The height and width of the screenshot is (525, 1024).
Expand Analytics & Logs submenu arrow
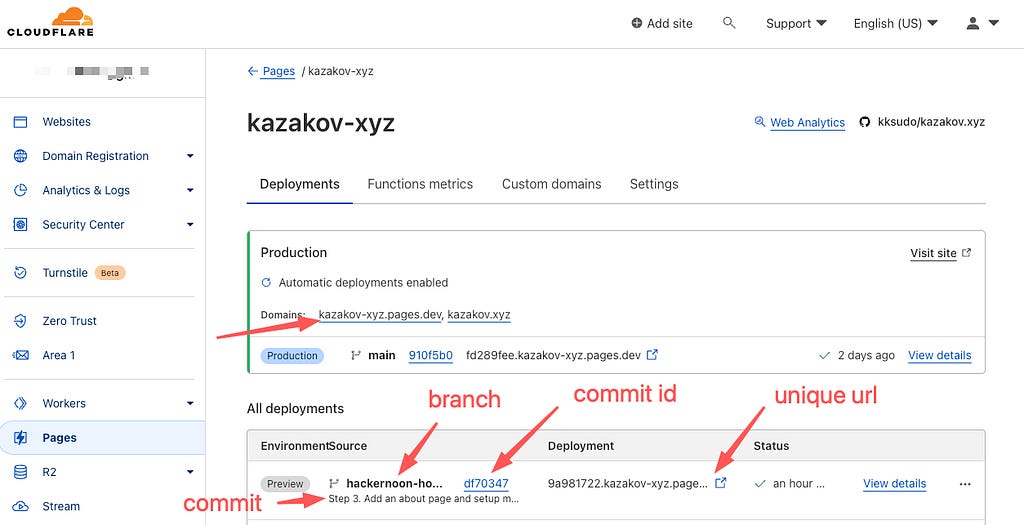coord(190,190)
